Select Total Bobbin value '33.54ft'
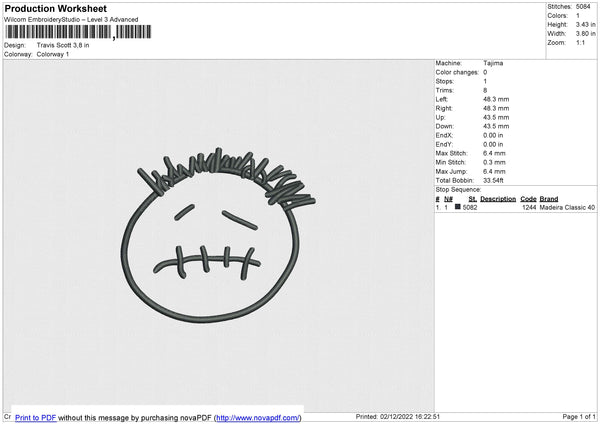The height and width of the screenshot is (424, 600). pyautogui.click(x=493, y=180)
